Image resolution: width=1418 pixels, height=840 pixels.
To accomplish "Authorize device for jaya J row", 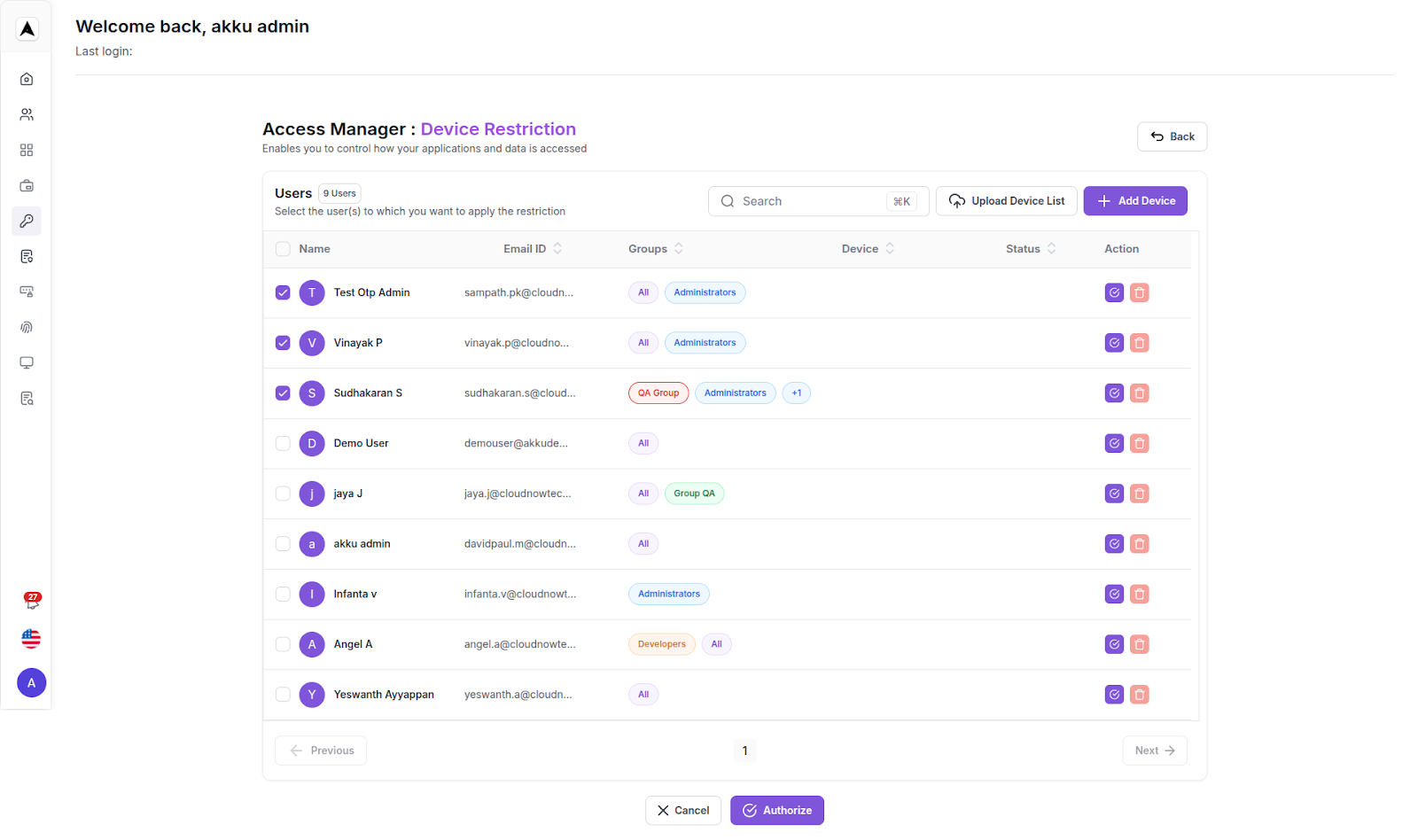I will pyautogui.click(x=1114, y=494).
